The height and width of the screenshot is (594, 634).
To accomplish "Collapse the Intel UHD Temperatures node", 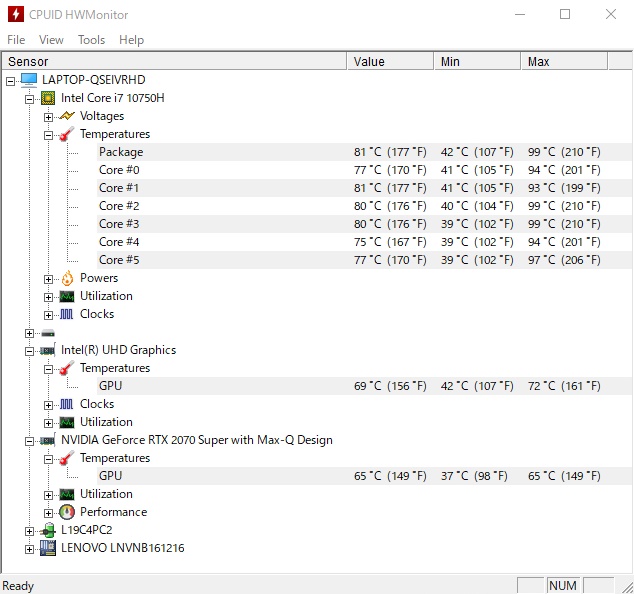I will 49,369.
